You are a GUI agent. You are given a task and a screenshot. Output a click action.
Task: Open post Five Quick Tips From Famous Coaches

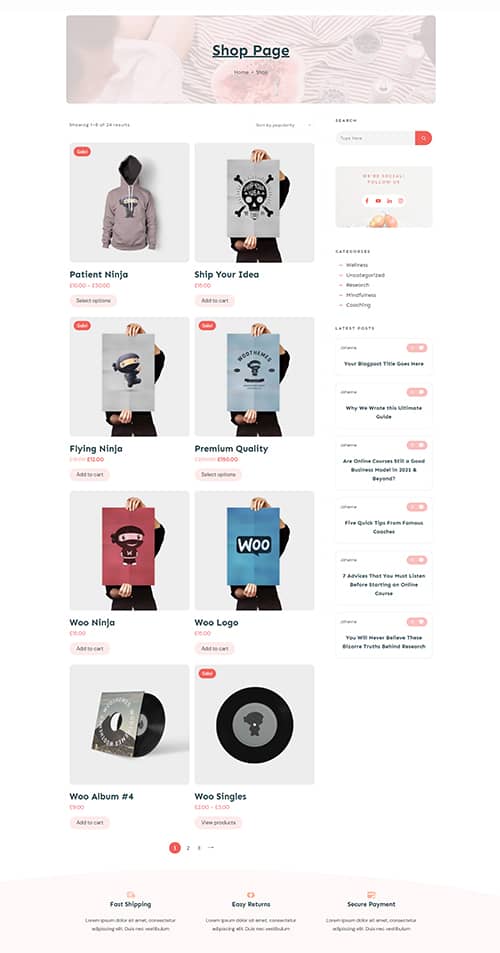tap(384, 527)
